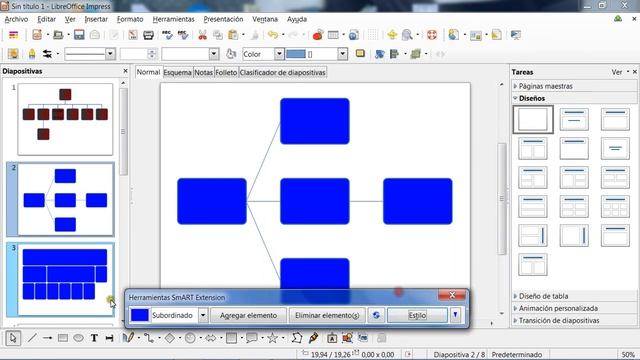Select the Block arrows tool
The width and height of the screenshot is (640, 360).
(x=211, y=338)
